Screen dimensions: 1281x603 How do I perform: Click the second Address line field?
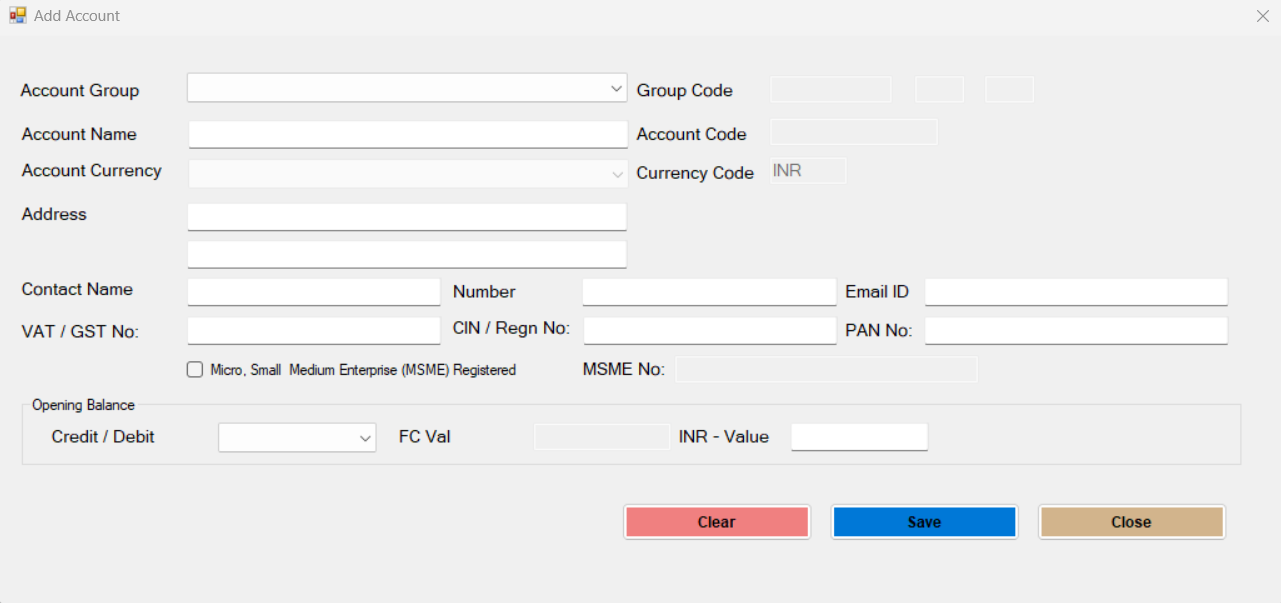point(407,254)
